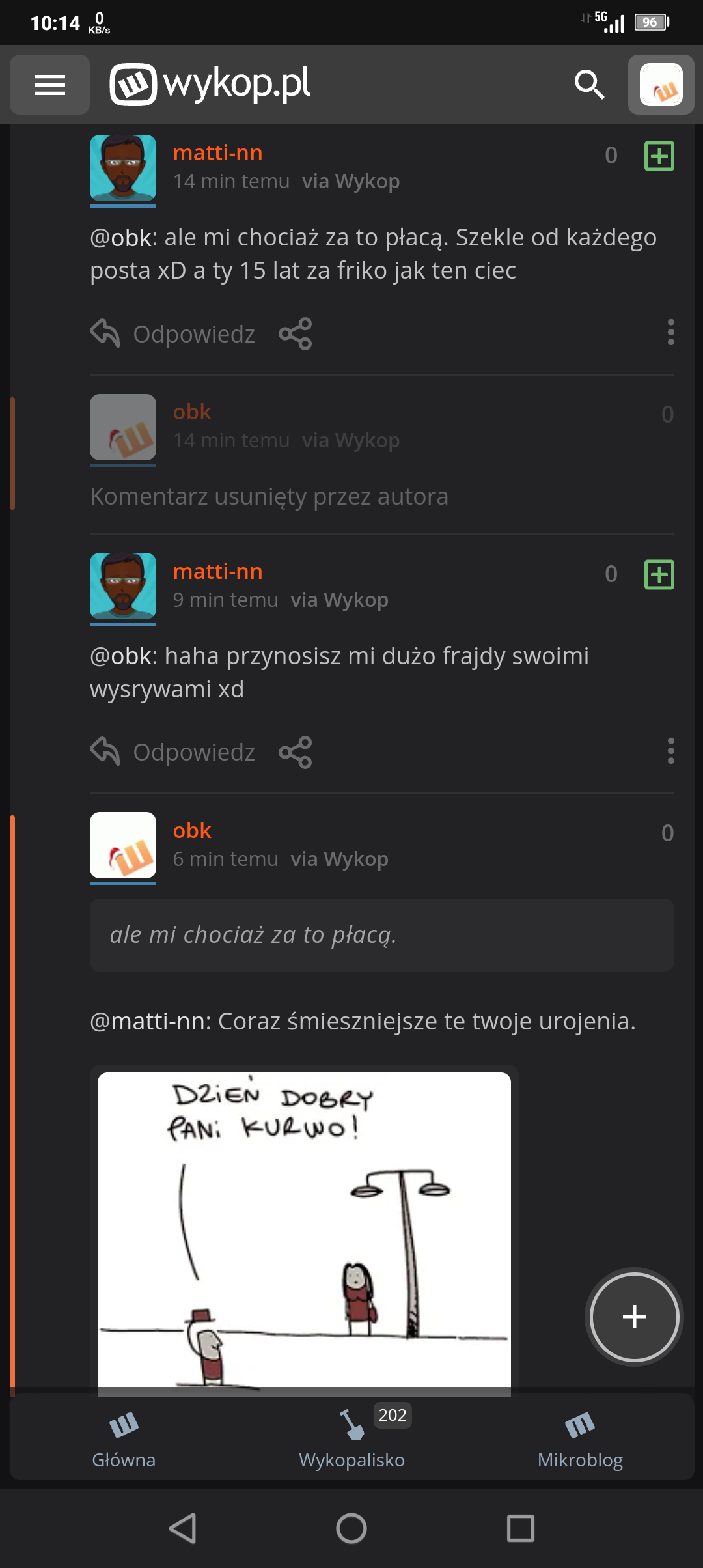The width and height of the screenshot is (703, 1568).
Task: Share matti-nn's 14 min ago comment
Action: (x=296, y=334)
